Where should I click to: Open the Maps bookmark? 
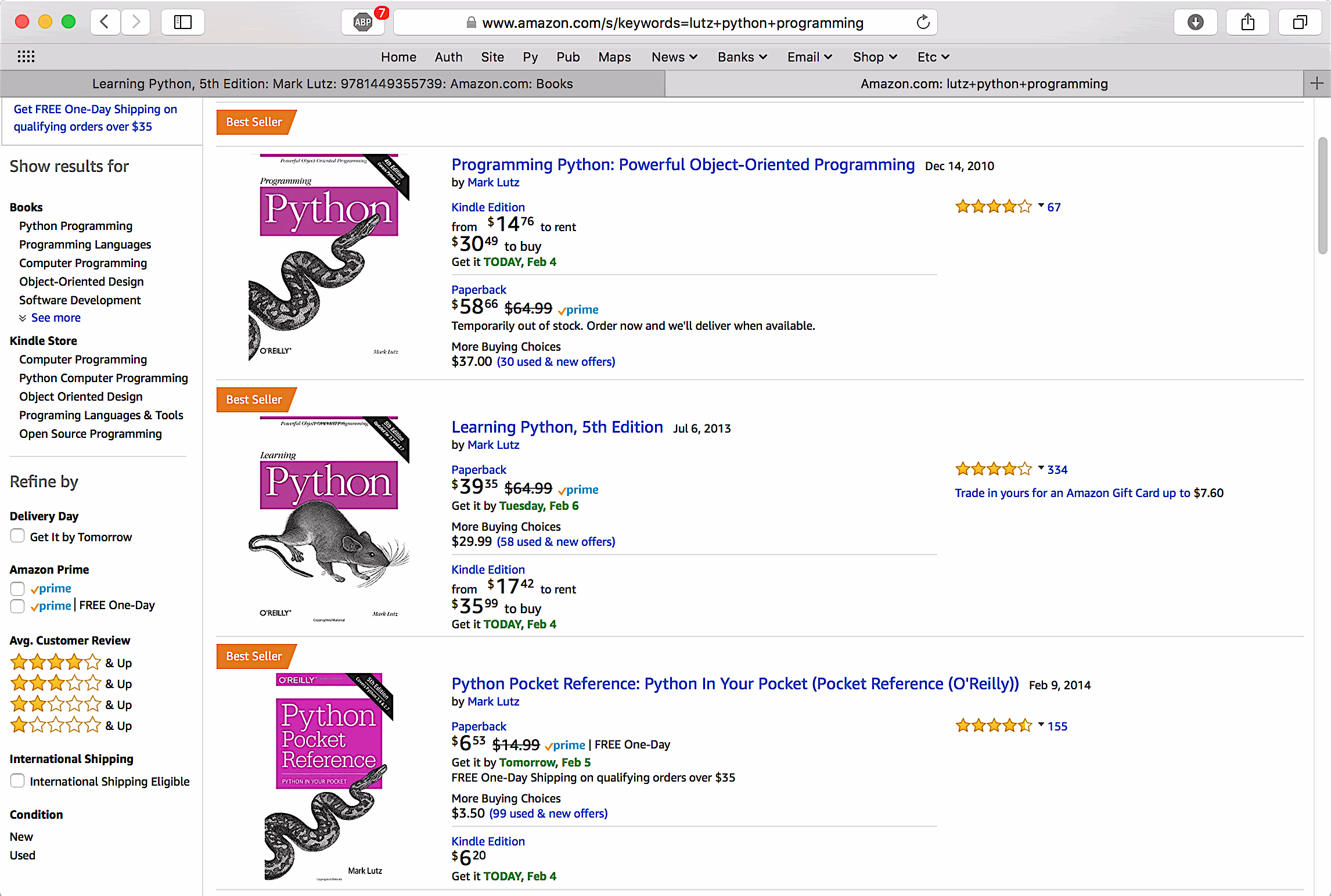[614, 57]
